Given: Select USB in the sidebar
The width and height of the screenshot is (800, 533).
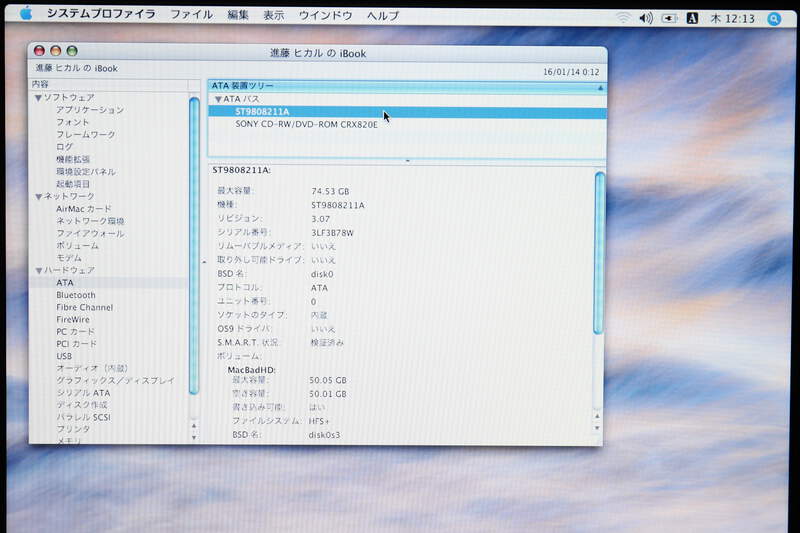Looking at the screenshot, I should pyautogui.click(x=64, y=356).
